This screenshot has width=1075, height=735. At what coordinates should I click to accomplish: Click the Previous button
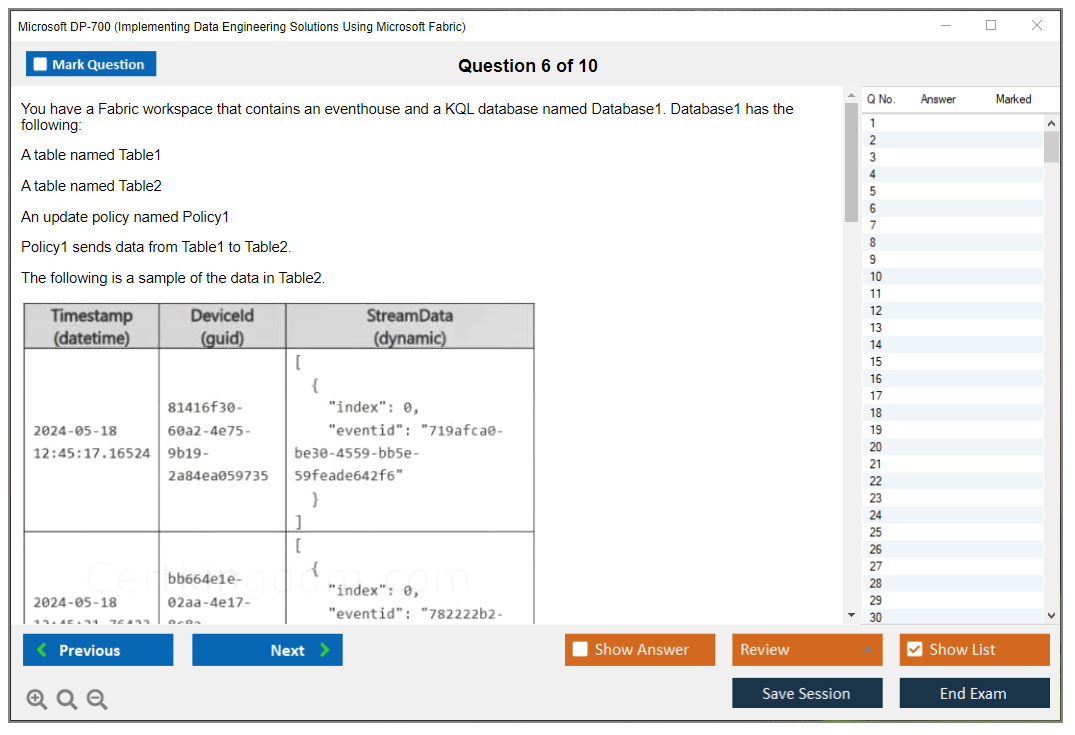97,650
